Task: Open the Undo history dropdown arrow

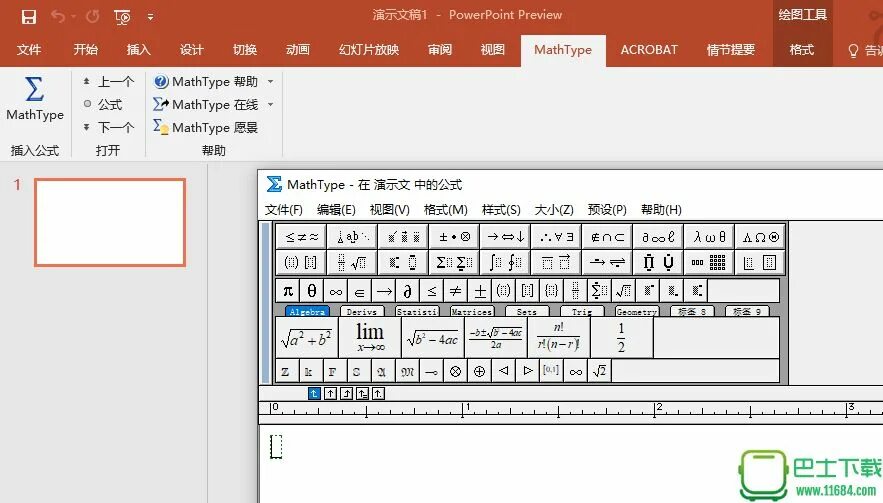Action: (73, 17)
